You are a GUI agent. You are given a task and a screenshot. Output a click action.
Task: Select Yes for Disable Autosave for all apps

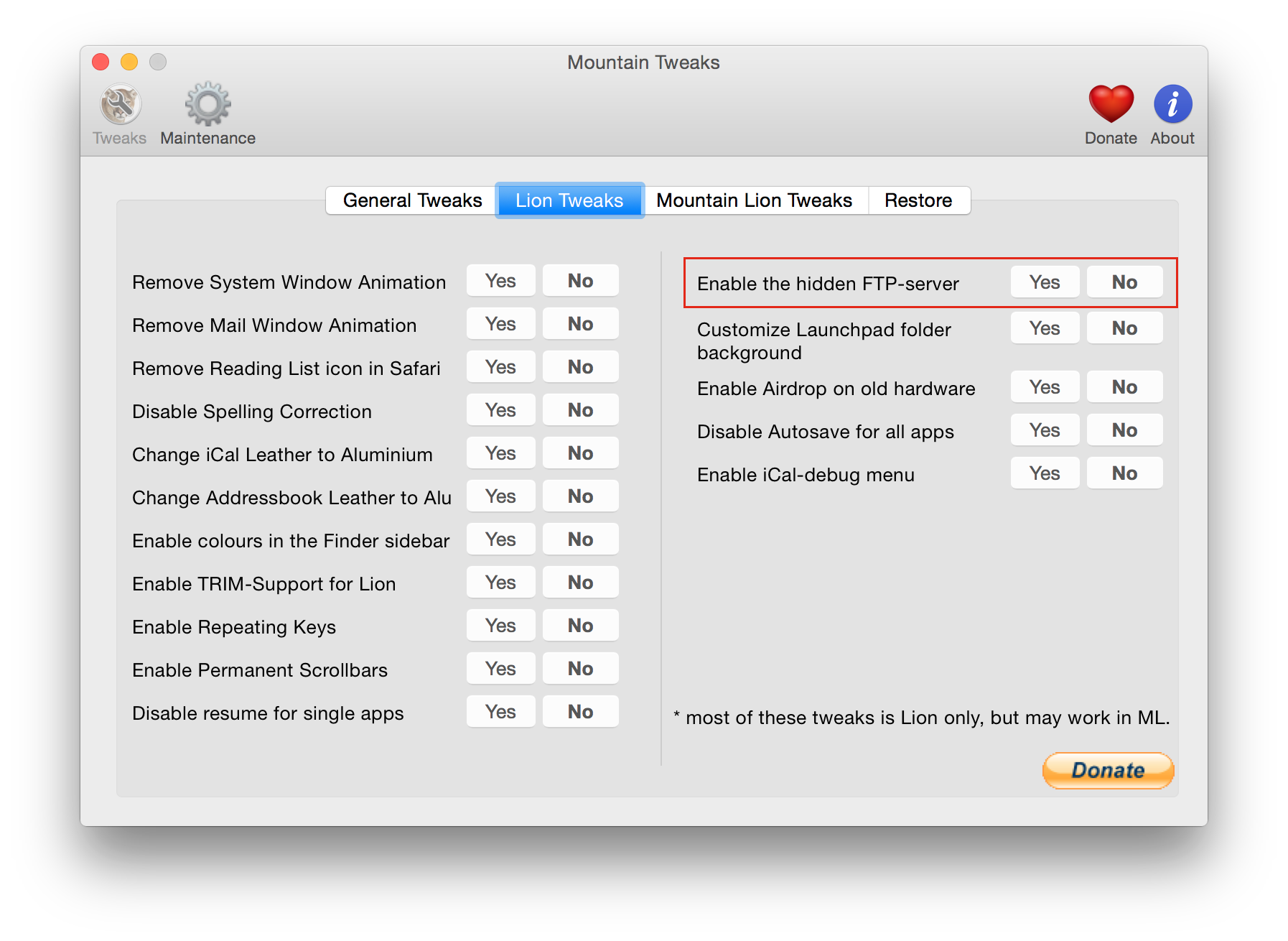[x=1045, y=430]
